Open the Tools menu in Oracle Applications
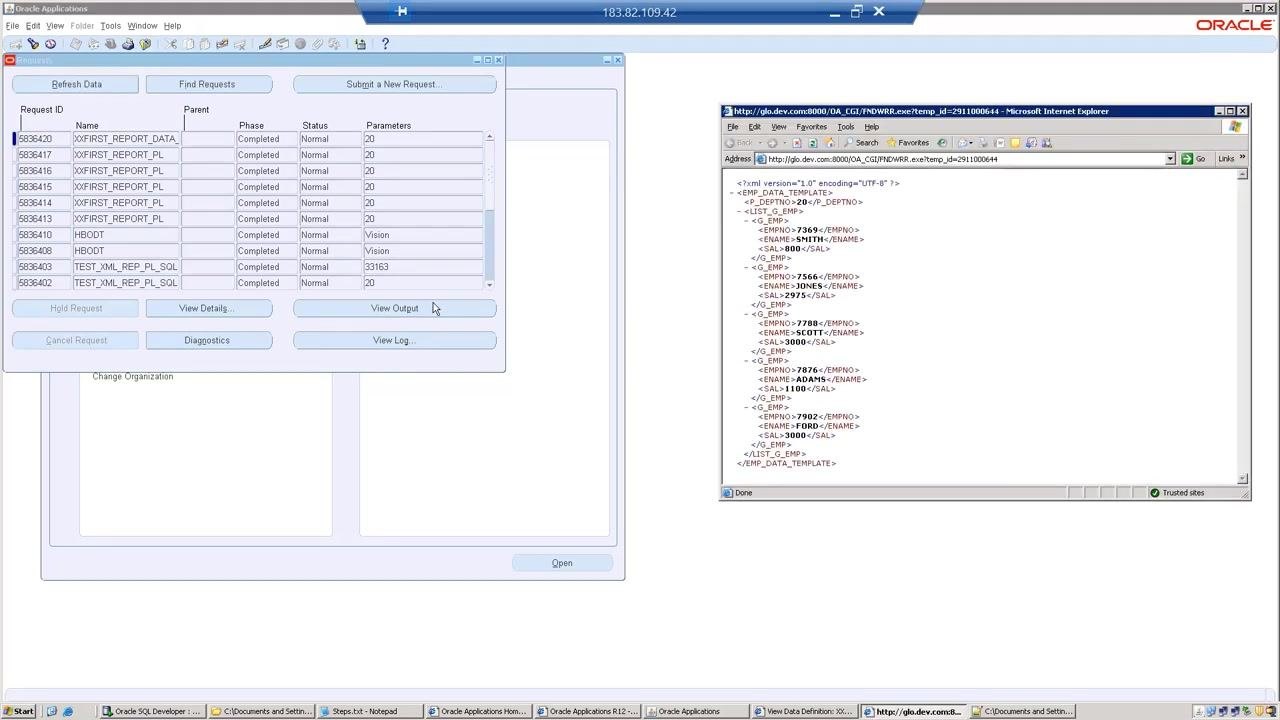Screen dimensions: 1280x720 coord(110,26)
